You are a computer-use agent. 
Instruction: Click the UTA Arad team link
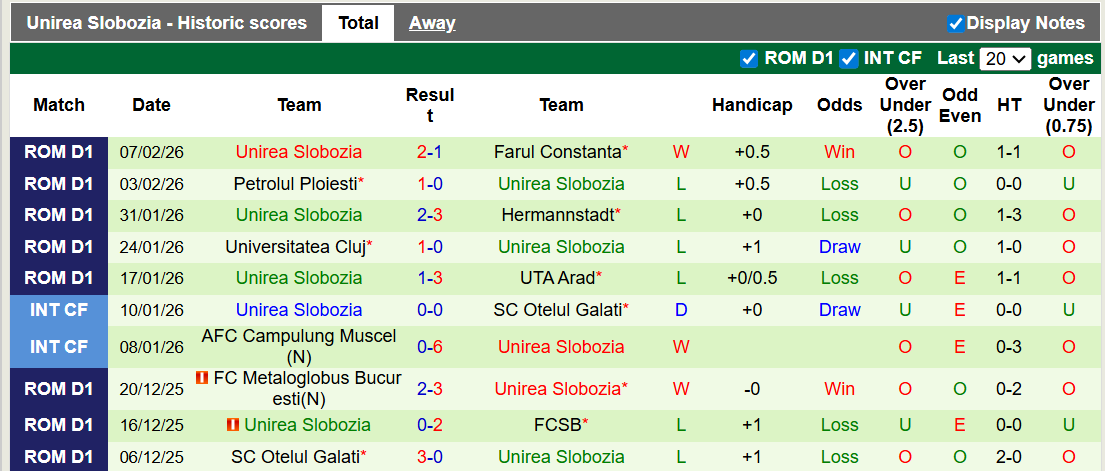pos(557,278)
